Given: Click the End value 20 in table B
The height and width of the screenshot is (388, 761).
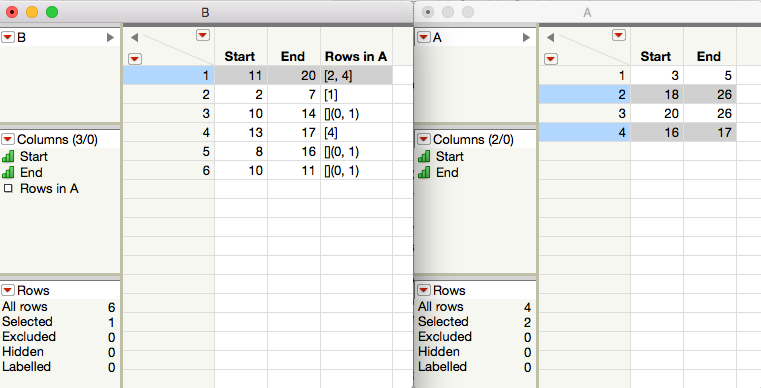Looking at the screenshot, I should click(294, 75).
